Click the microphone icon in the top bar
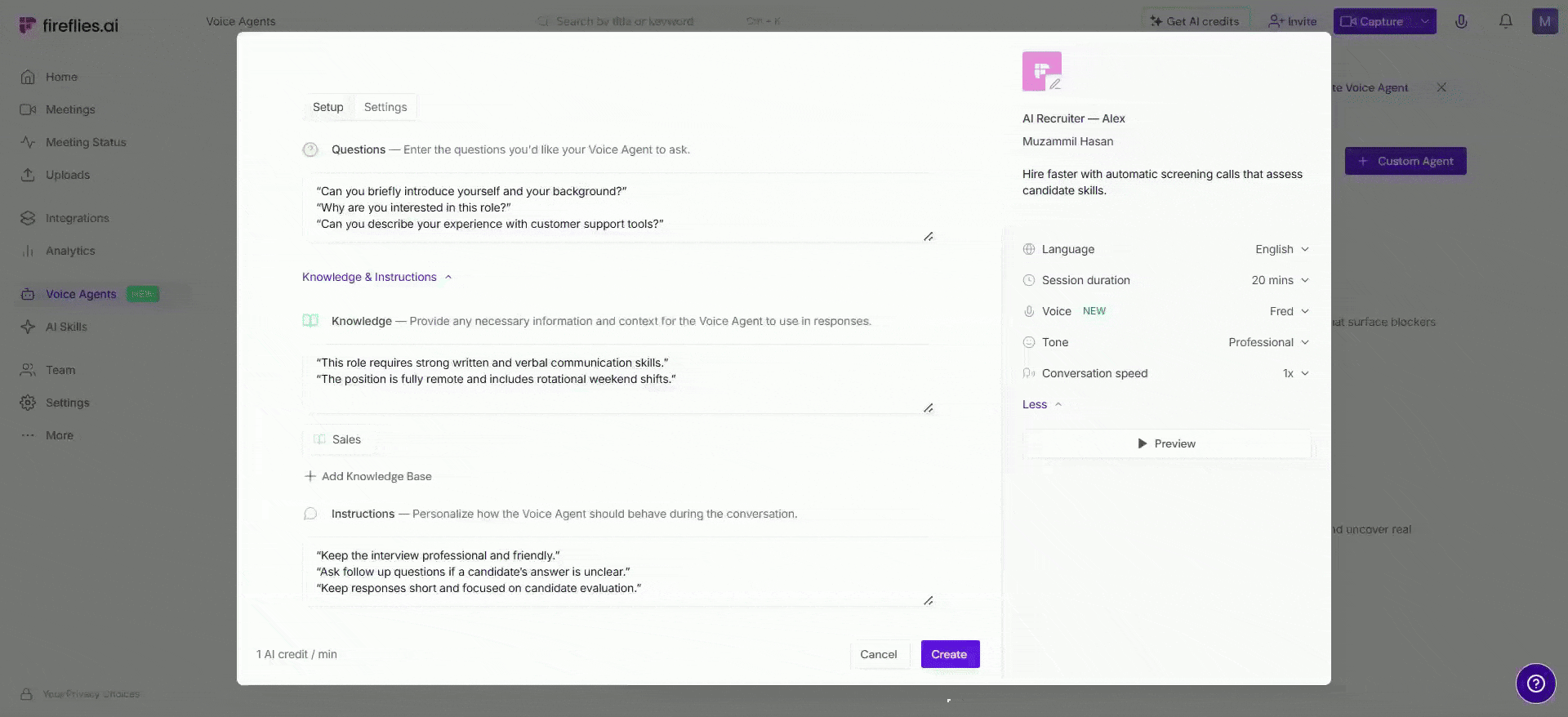 pyautogui.click(x=1461, y=21)
